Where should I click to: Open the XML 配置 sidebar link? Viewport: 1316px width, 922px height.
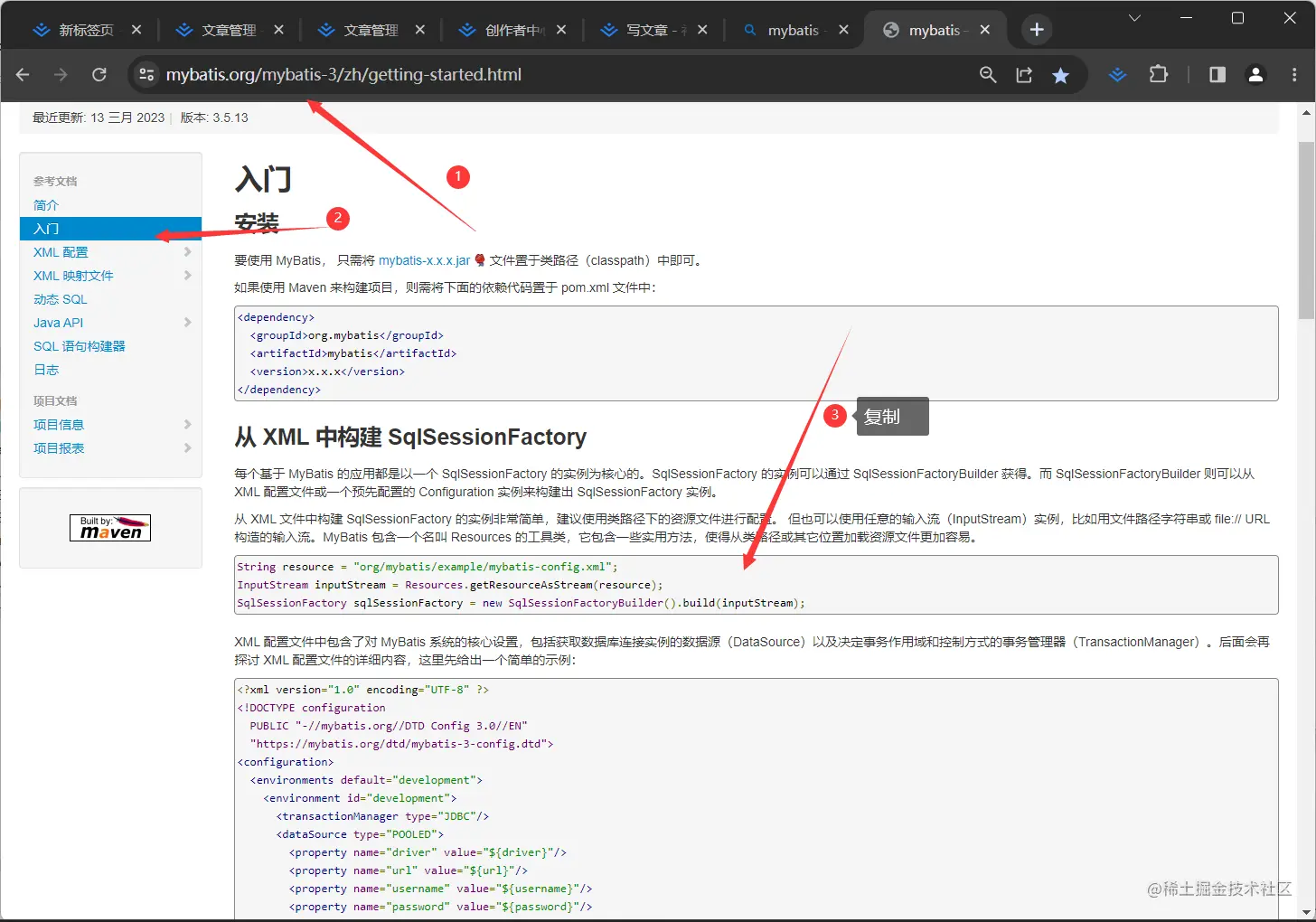(x=61, y=252)
